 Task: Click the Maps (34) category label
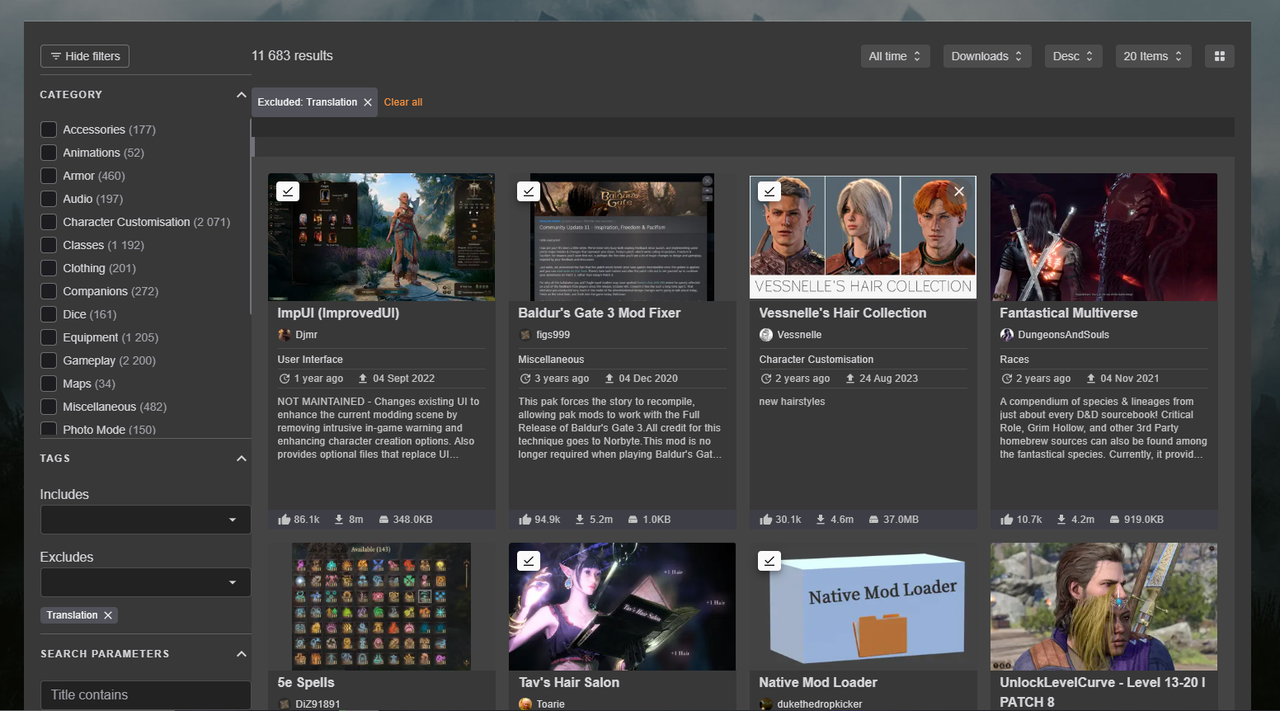89,383
